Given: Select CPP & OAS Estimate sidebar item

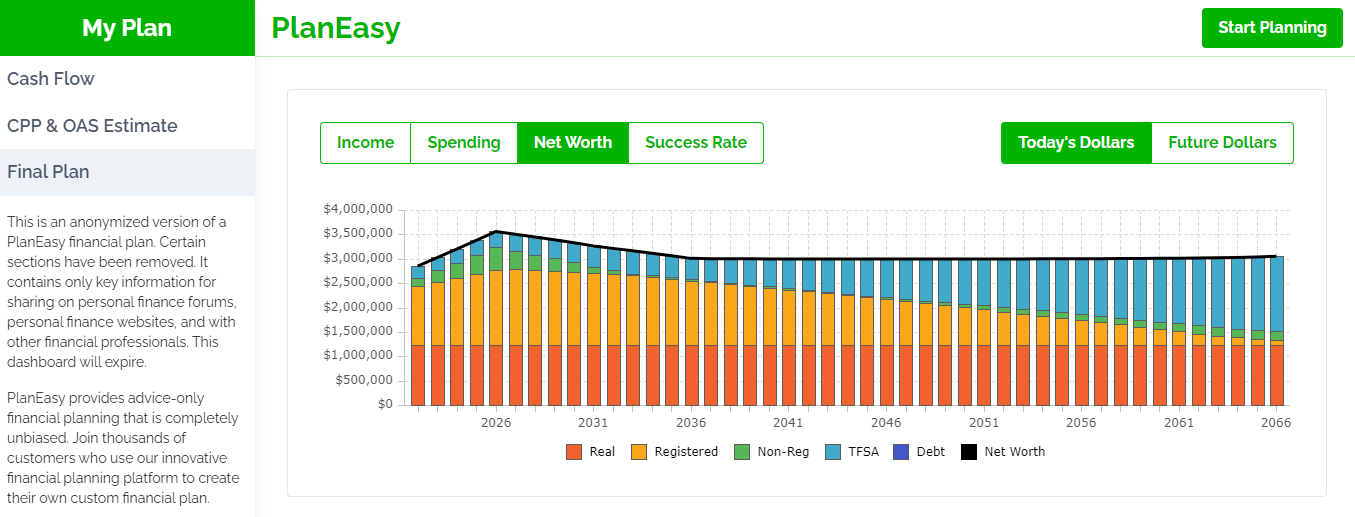Looking at the screenshot, I should 127,126.
